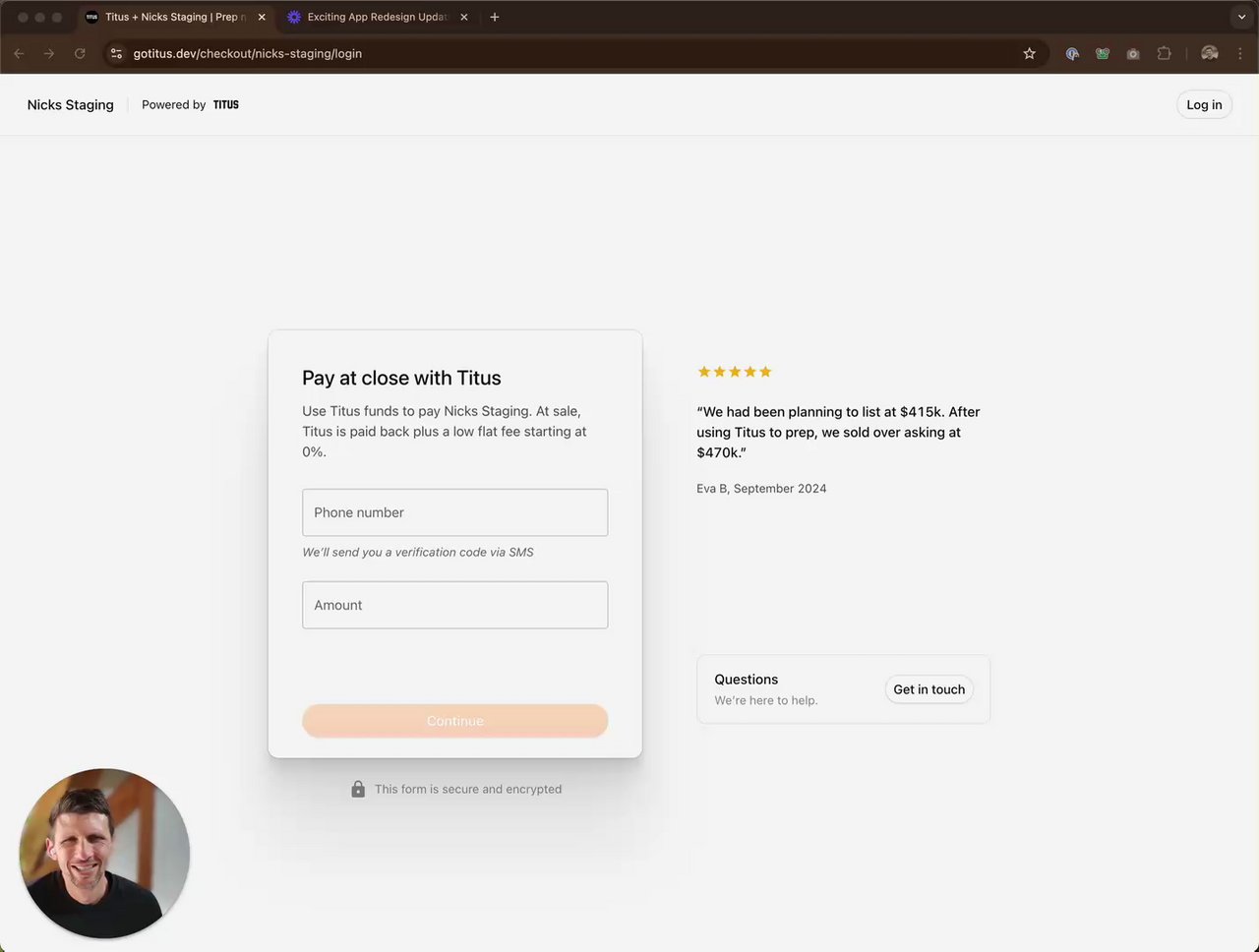This screenshot has width=1259, height=952.
Task: Click the Get in touch button
Action: [x=929, y=689]
